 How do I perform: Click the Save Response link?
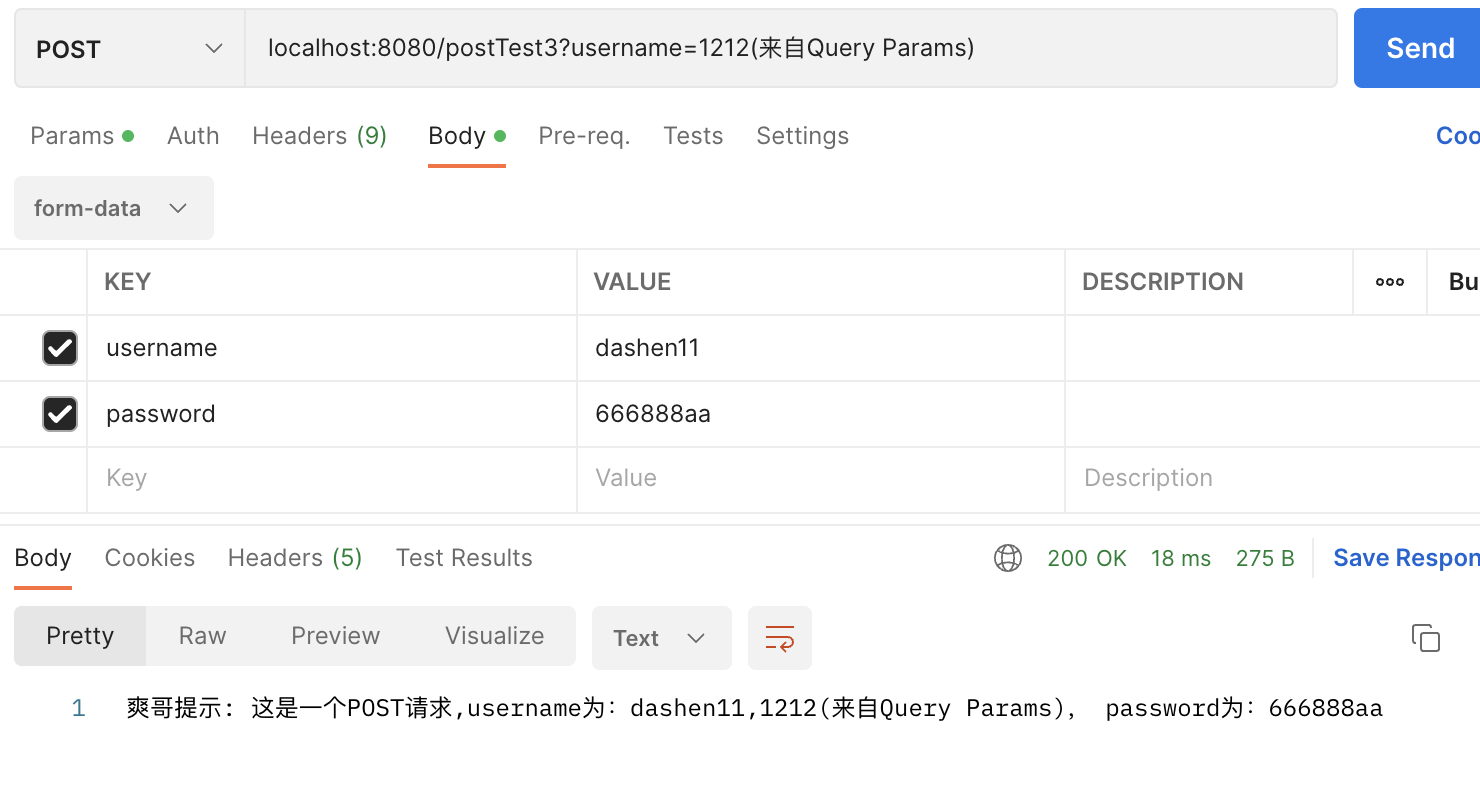pos(1405,558)
